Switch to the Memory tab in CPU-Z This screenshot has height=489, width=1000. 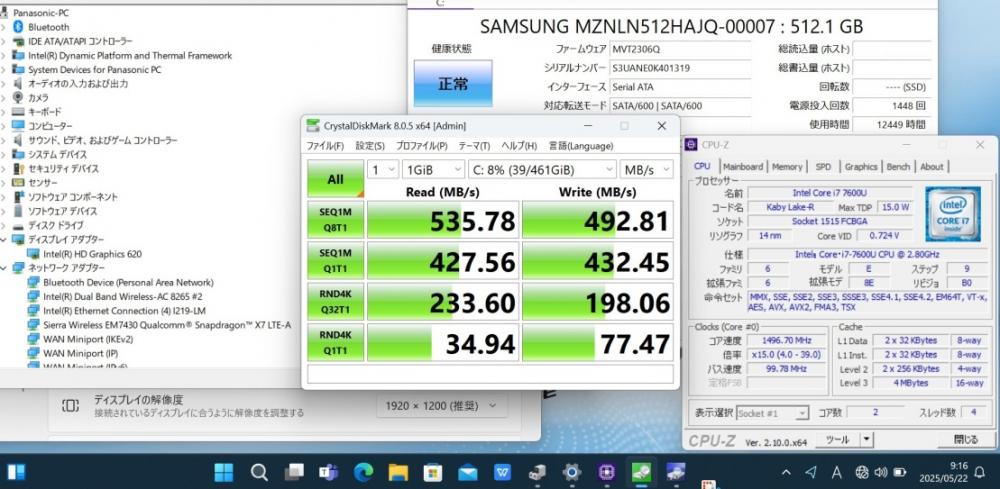point(787,166)
